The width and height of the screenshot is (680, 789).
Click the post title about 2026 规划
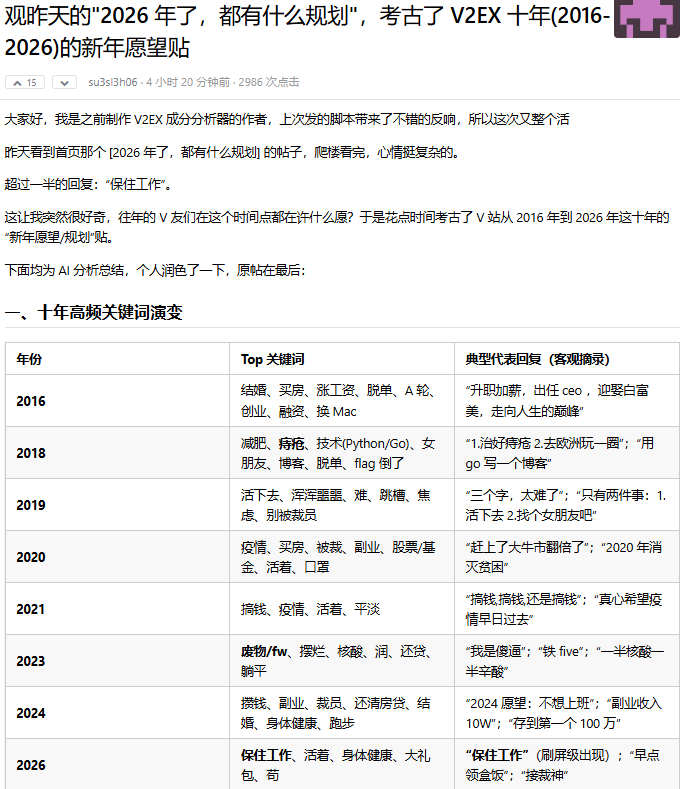pos(300,32)
